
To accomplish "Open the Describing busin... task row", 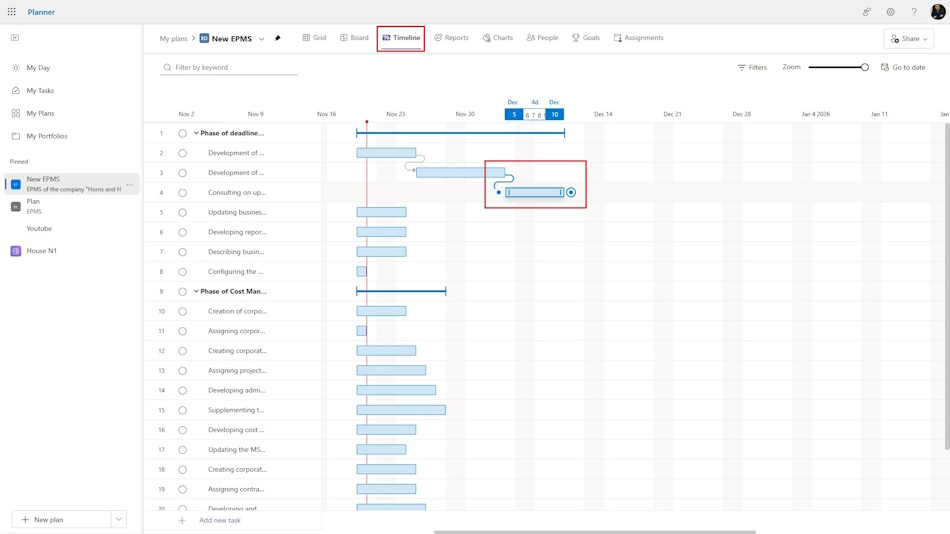I will click(x=236, y=252).
